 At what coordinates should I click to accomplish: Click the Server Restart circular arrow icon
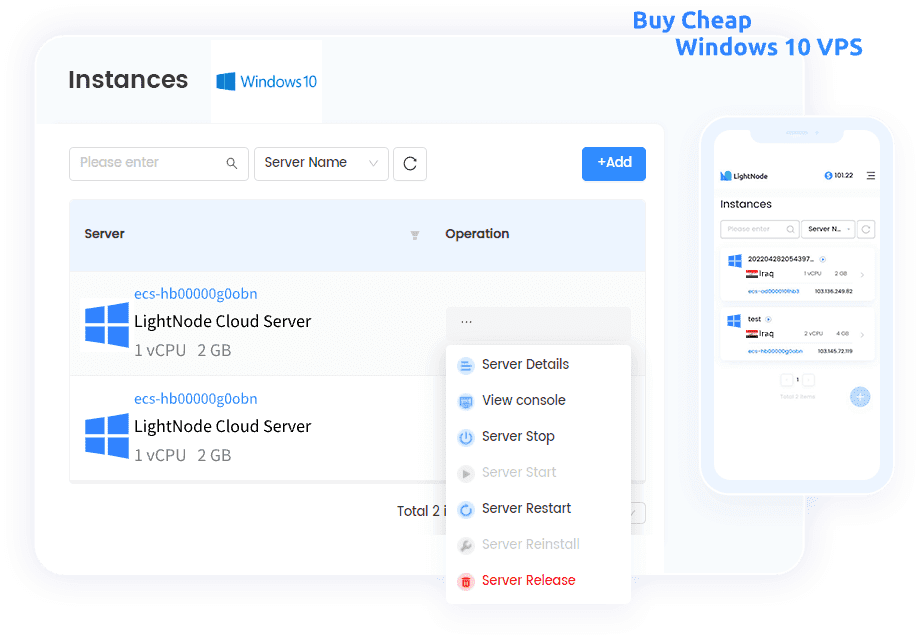pyautogui.click(x=465, y=508)
